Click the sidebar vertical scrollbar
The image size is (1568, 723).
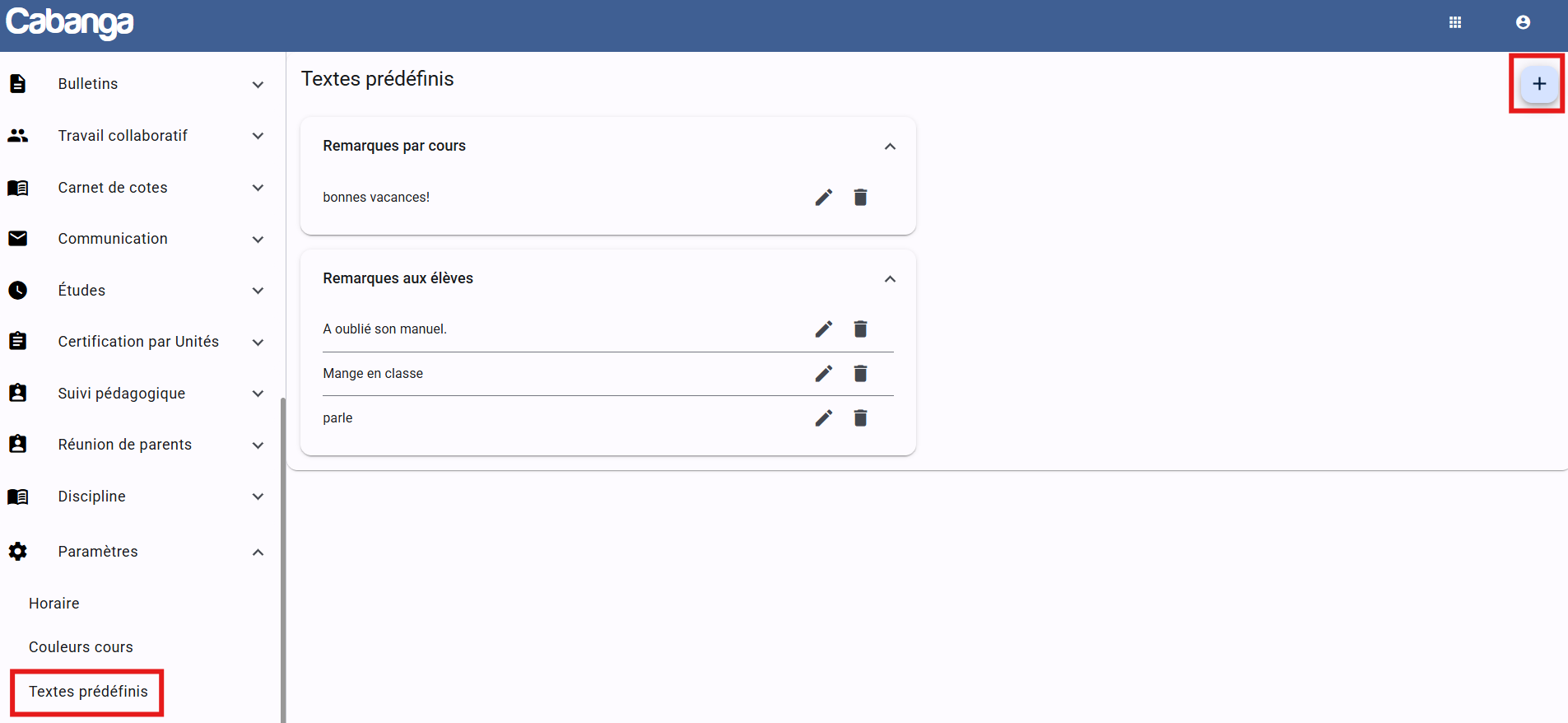[x=283, y=560]
